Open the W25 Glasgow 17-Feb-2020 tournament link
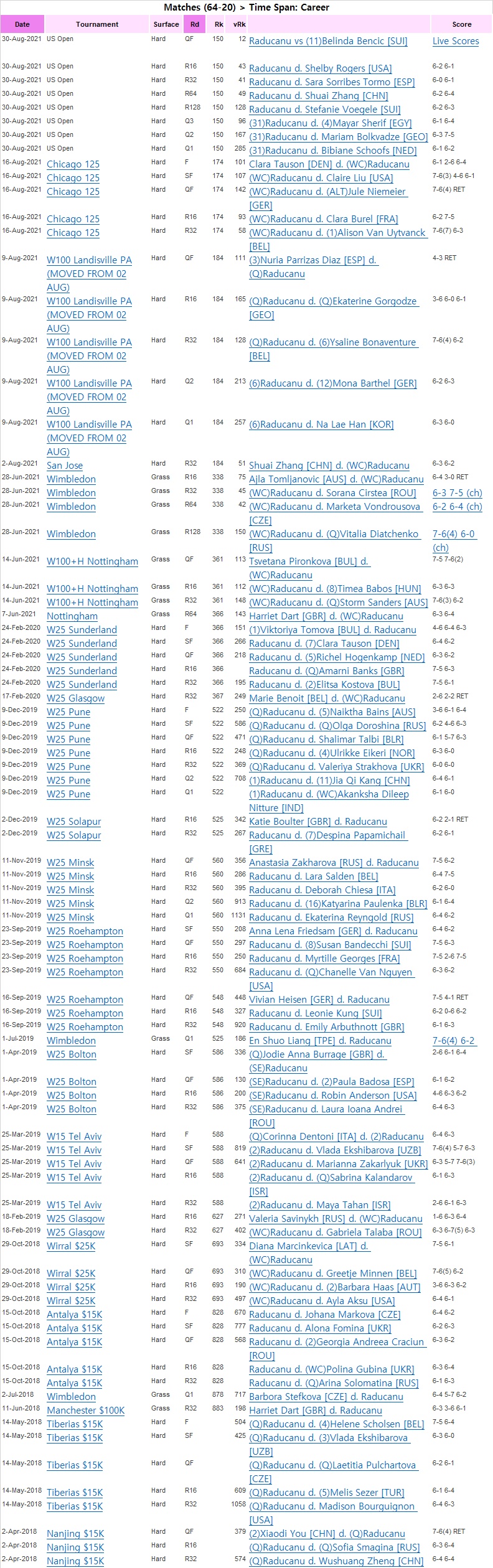This screenshot has width=493, height=1568. (75, 698)
